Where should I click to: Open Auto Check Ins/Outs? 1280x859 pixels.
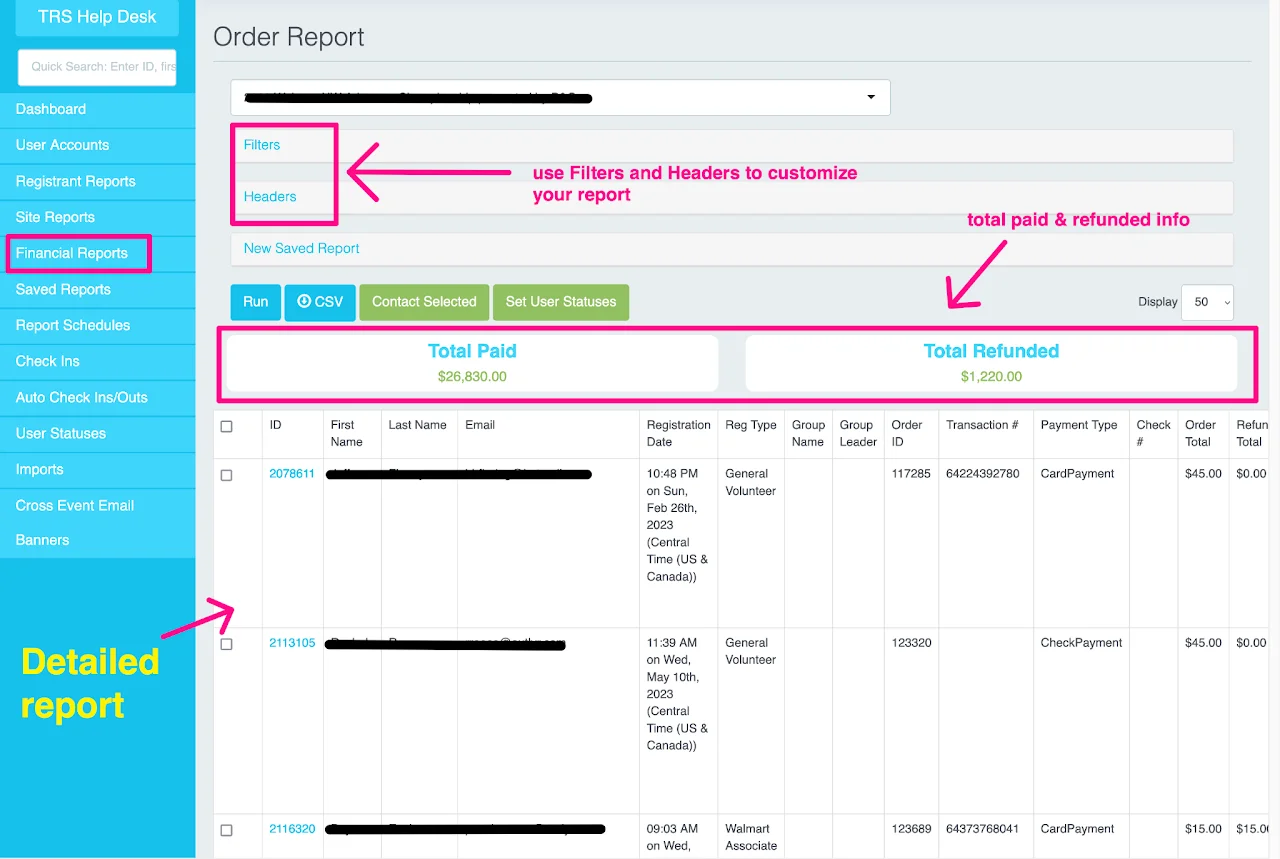tap(97, 397)
